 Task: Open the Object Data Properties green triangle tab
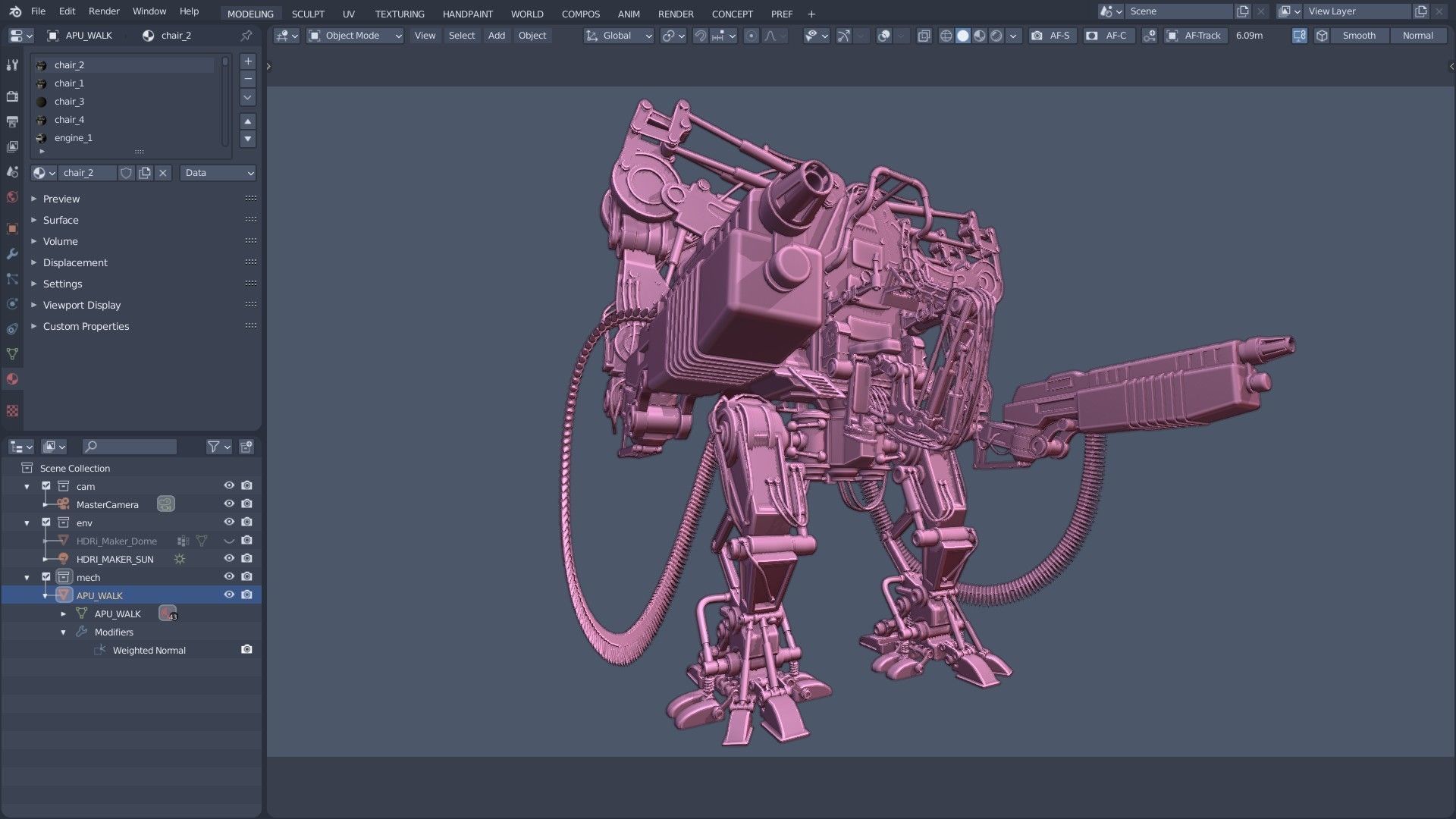point(12,354)
